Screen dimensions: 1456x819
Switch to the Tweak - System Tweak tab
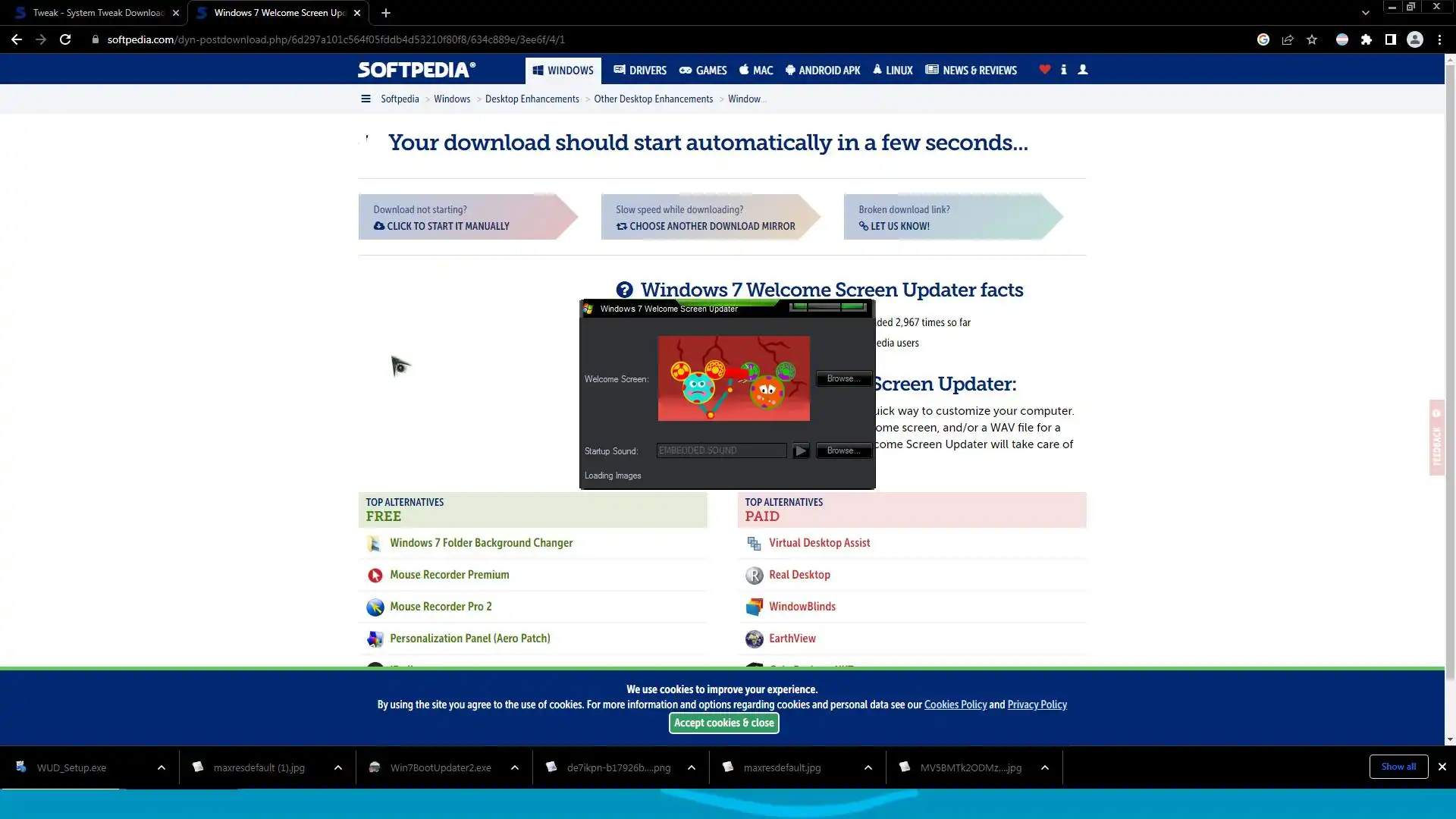click(97, 13)
